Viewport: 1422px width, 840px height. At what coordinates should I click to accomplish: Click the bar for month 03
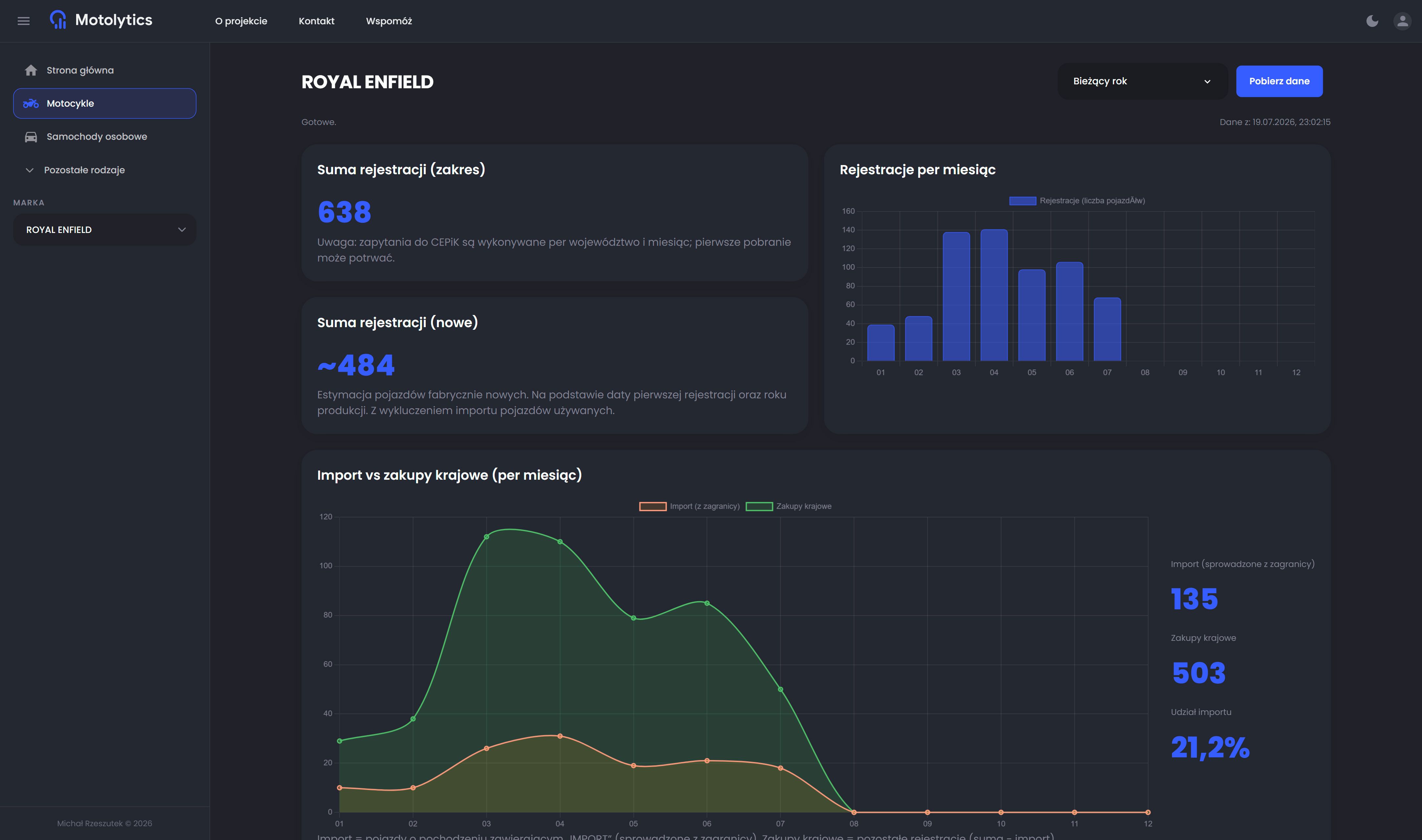coord(956,297)
